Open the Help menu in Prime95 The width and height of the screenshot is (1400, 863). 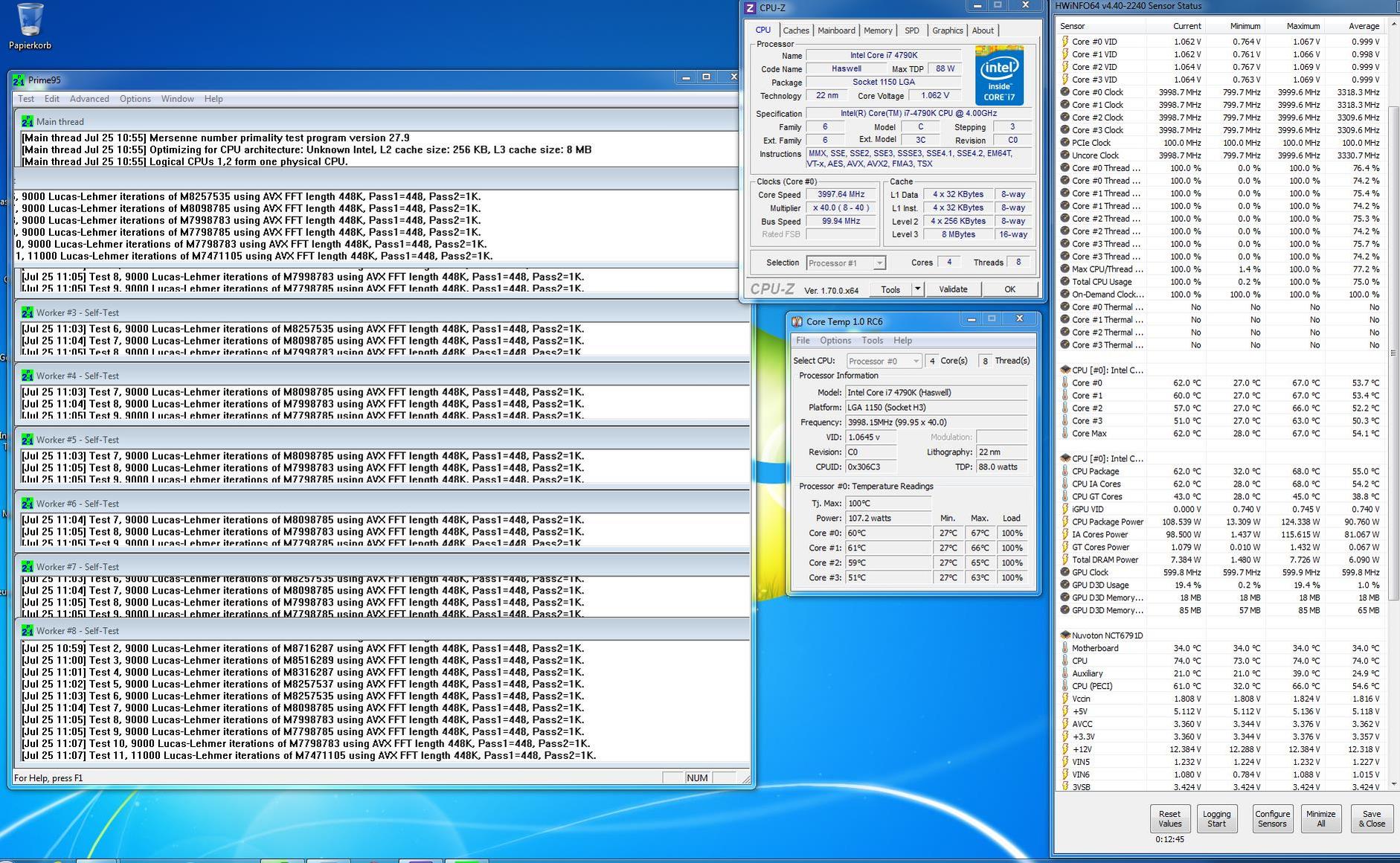(213, 99)
